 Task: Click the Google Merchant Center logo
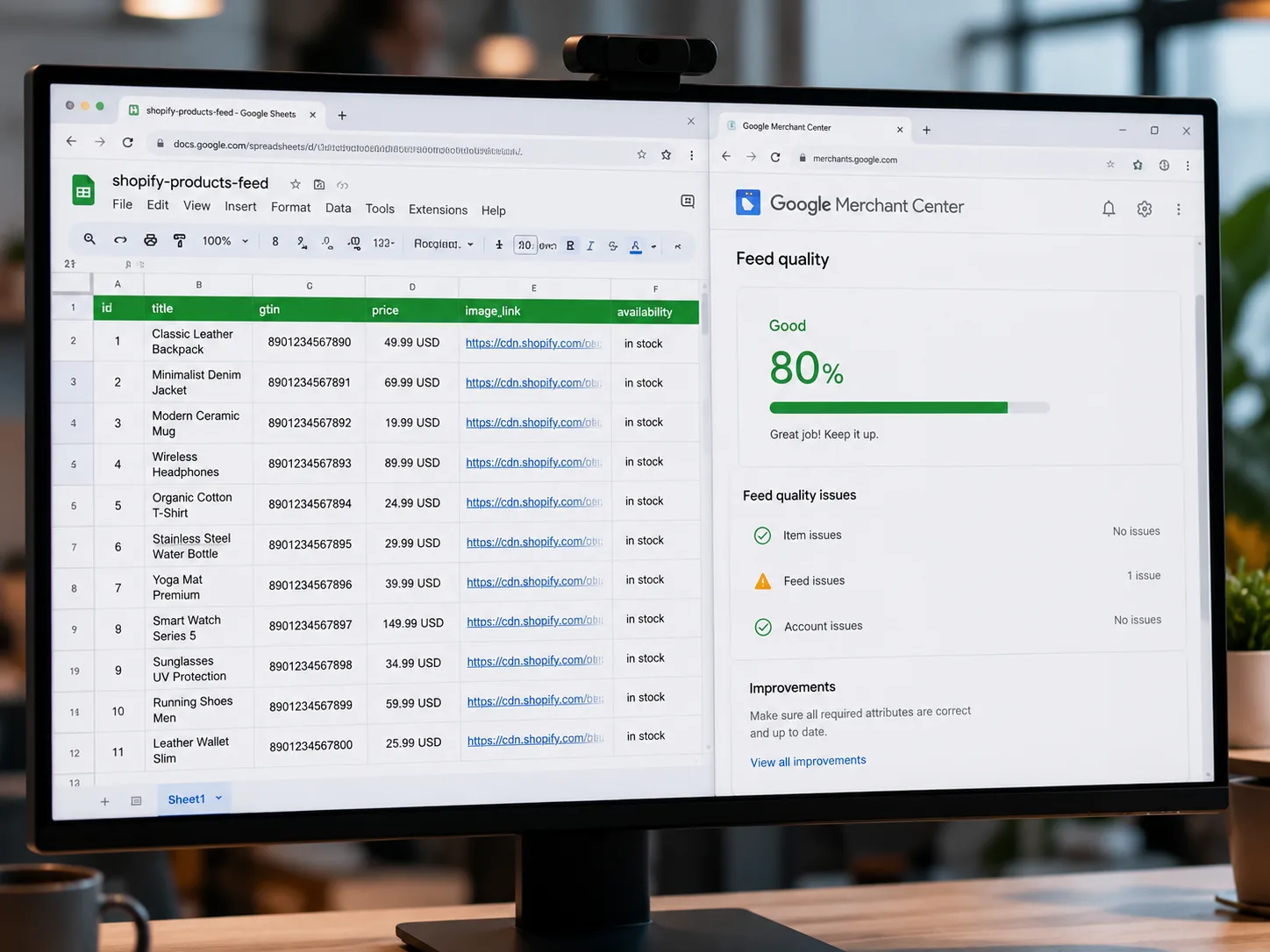[747, 202]
